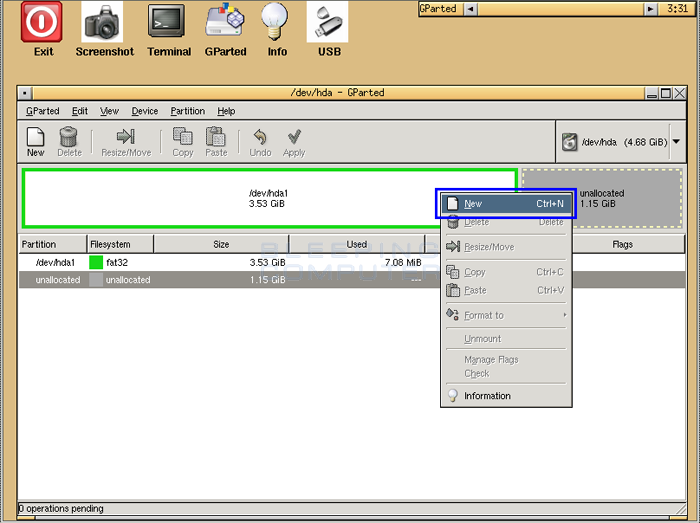Click the taskbar right scroll arrow
Image resolution: width=700 pixels, height=523 pixels.
coord(650,8)
